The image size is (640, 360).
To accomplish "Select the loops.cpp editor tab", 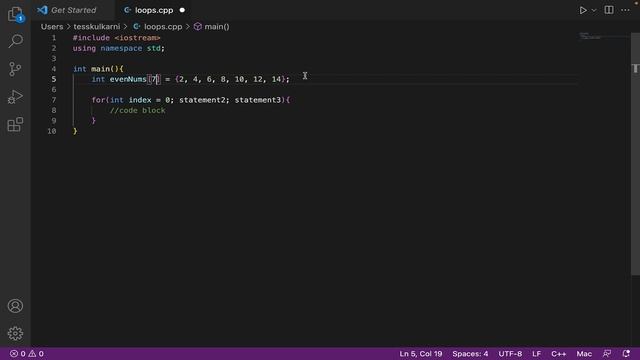I will (154, 10).
